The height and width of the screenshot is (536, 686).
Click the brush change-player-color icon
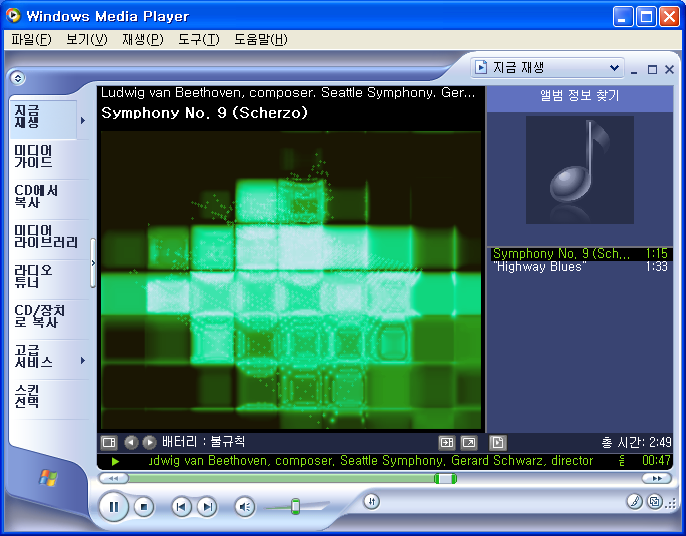[x=634, y=501]
